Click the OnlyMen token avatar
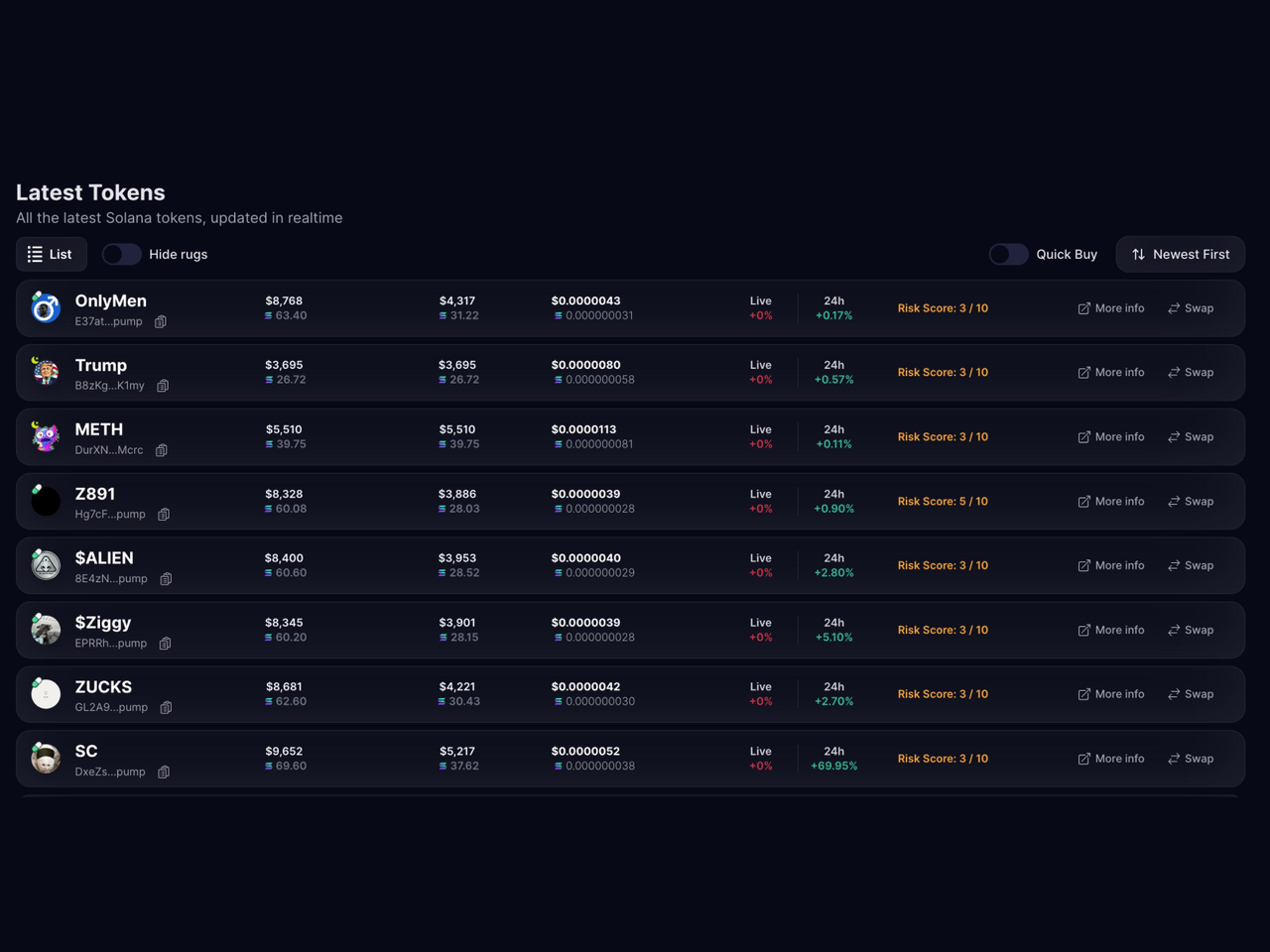This screenshot has width=1270, height=952. click(46, 307)
